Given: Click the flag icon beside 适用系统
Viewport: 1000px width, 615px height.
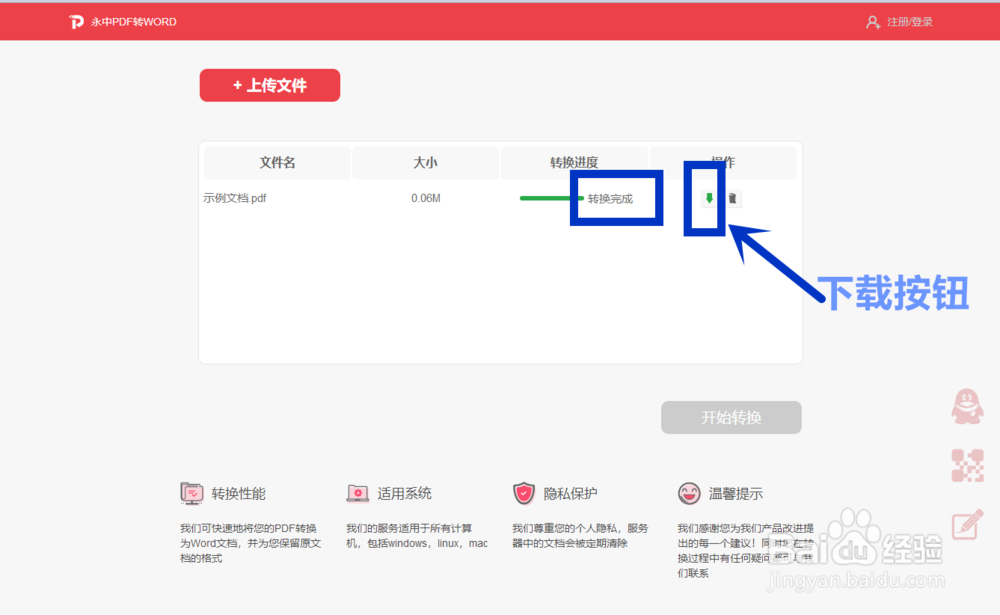Looking at the screenshot, I should [358, 492].
